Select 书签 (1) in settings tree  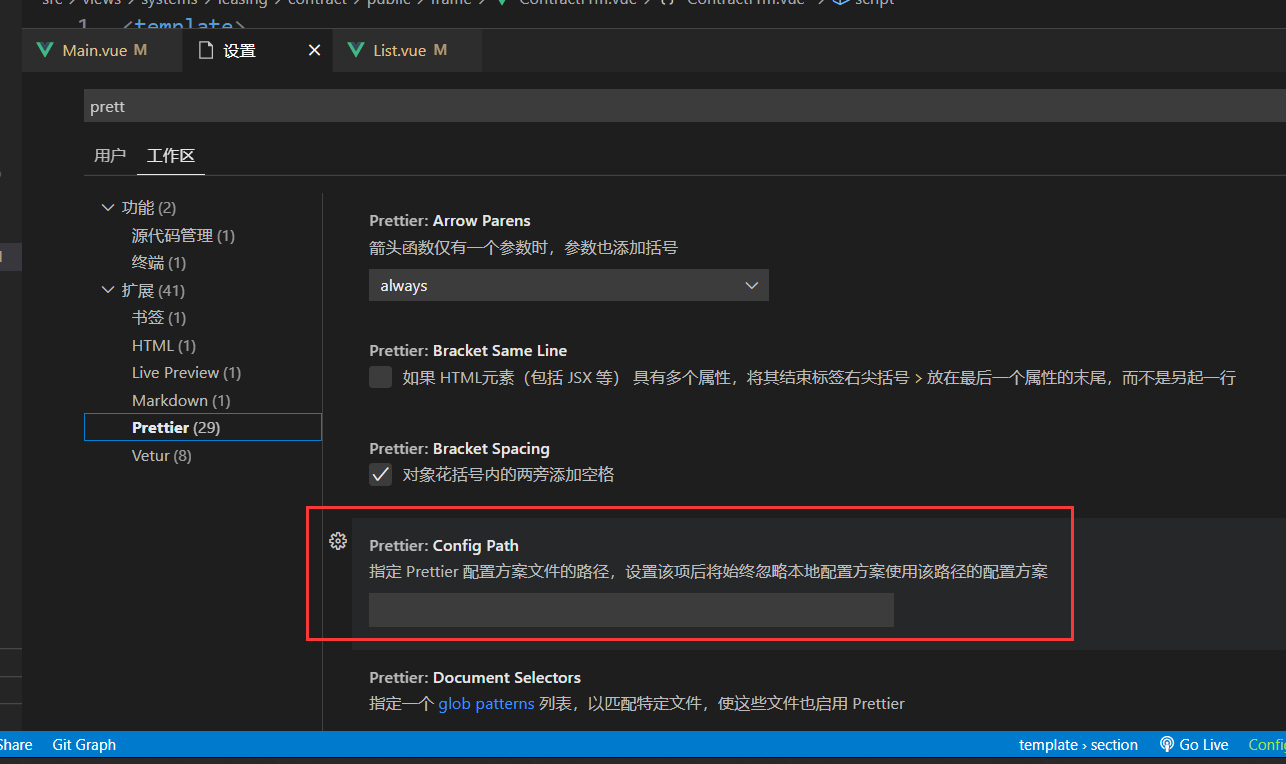[159, 318]
